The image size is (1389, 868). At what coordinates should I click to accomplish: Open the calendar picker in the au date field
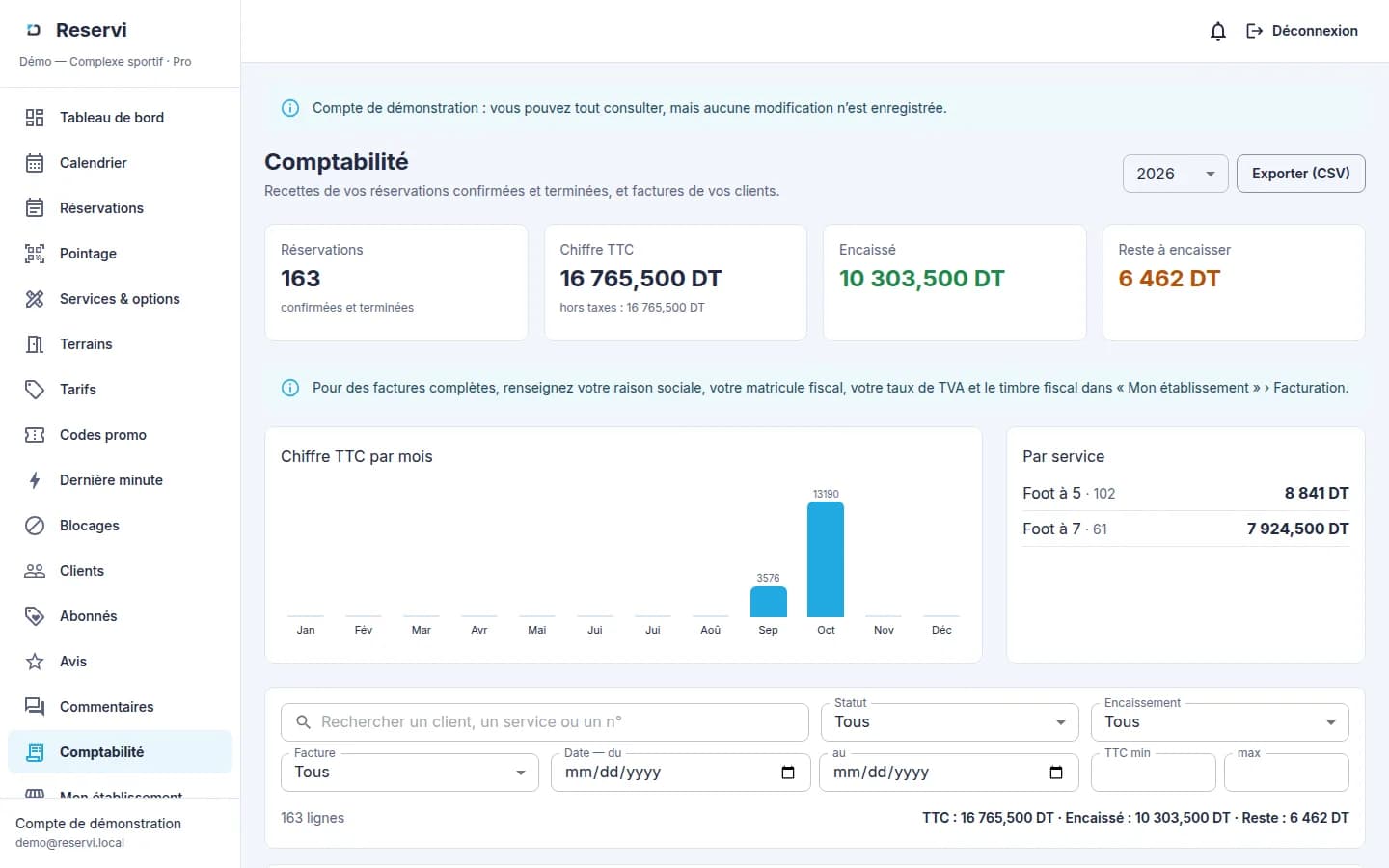1056,773
